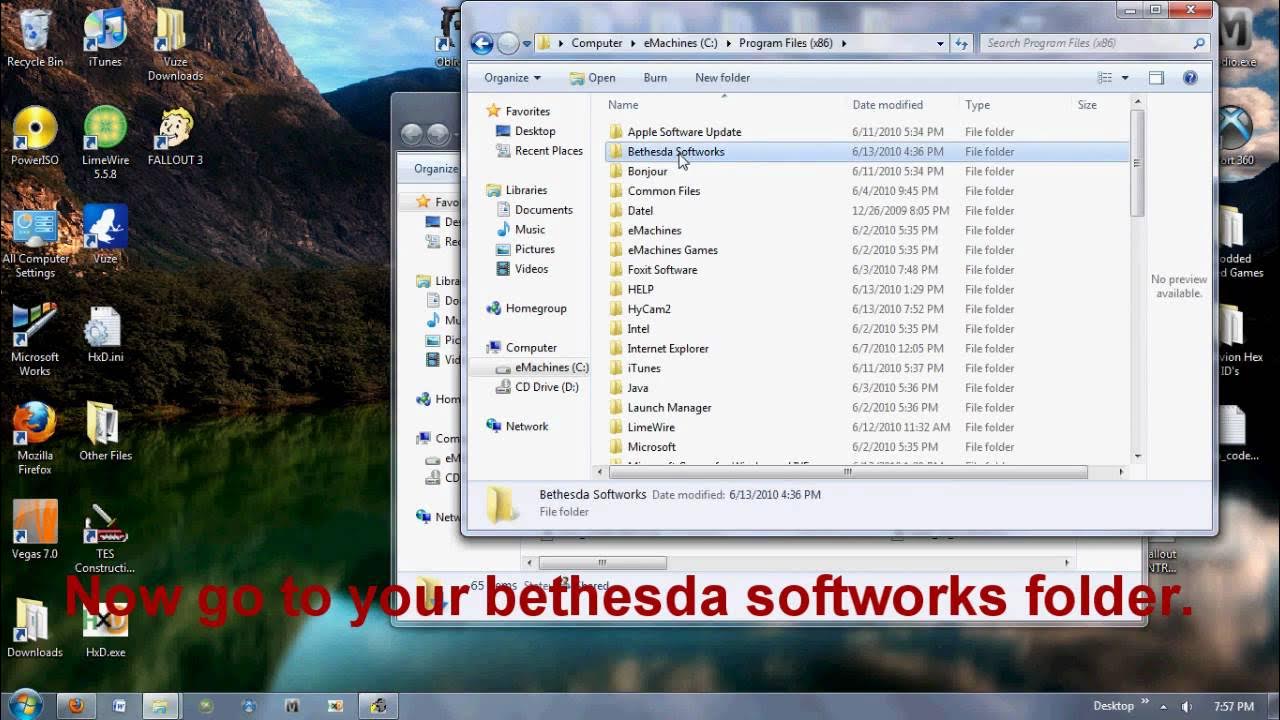The width and height of the screenshot is (1280, 720).
Task: Click the Search Program Files (x86) box
Action: [1095, 43]
